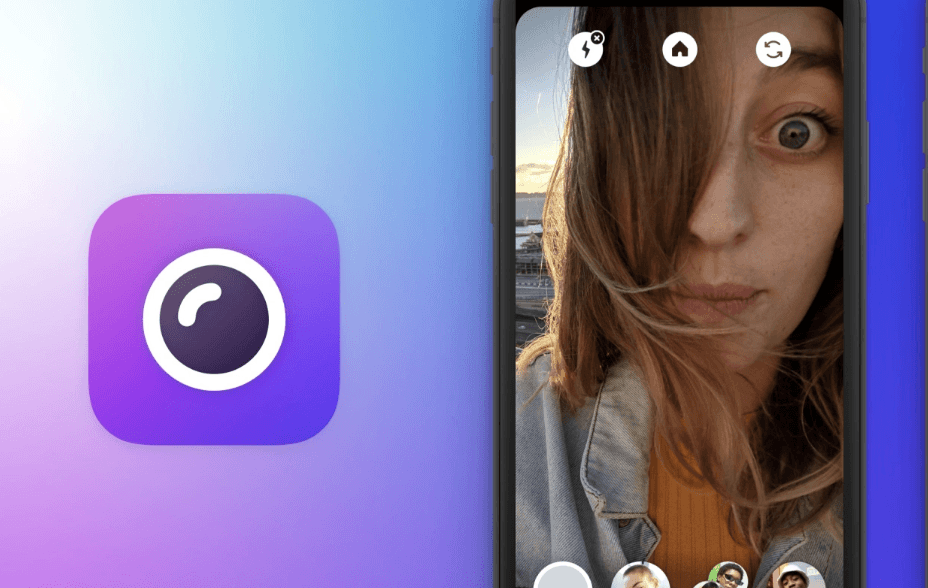Tap the woman's eye in viewfinder
928x588 pixels.
[x=795, y=135]
